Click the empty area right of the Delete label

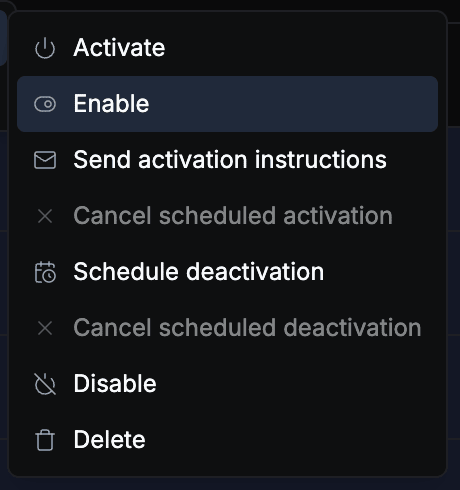click(292, 440)
